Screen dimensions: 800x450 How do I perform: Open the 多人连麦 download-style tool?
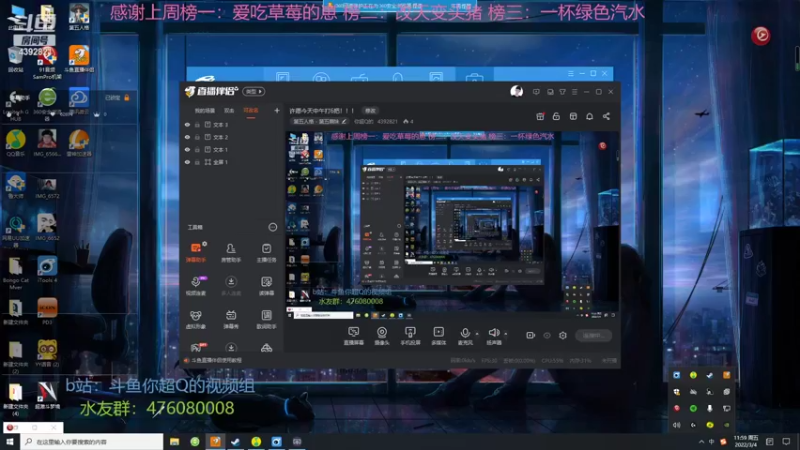(x=231, y=285)
